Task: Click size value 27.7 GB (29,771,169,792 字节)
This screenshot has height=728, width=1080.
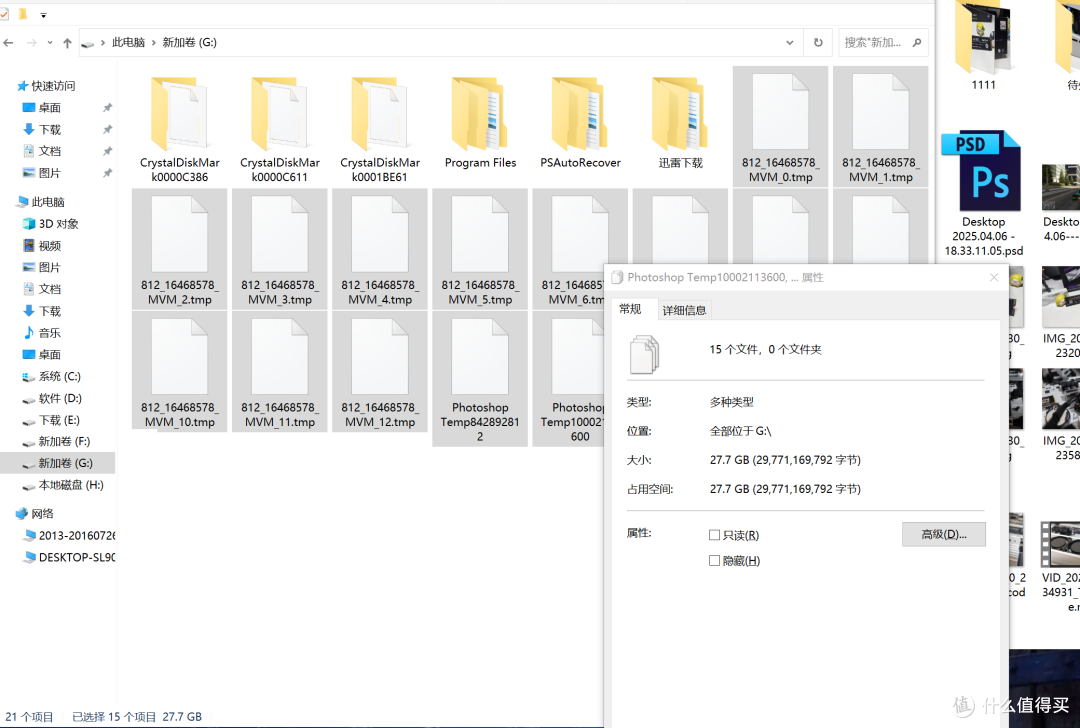Action: pos(785,460)
